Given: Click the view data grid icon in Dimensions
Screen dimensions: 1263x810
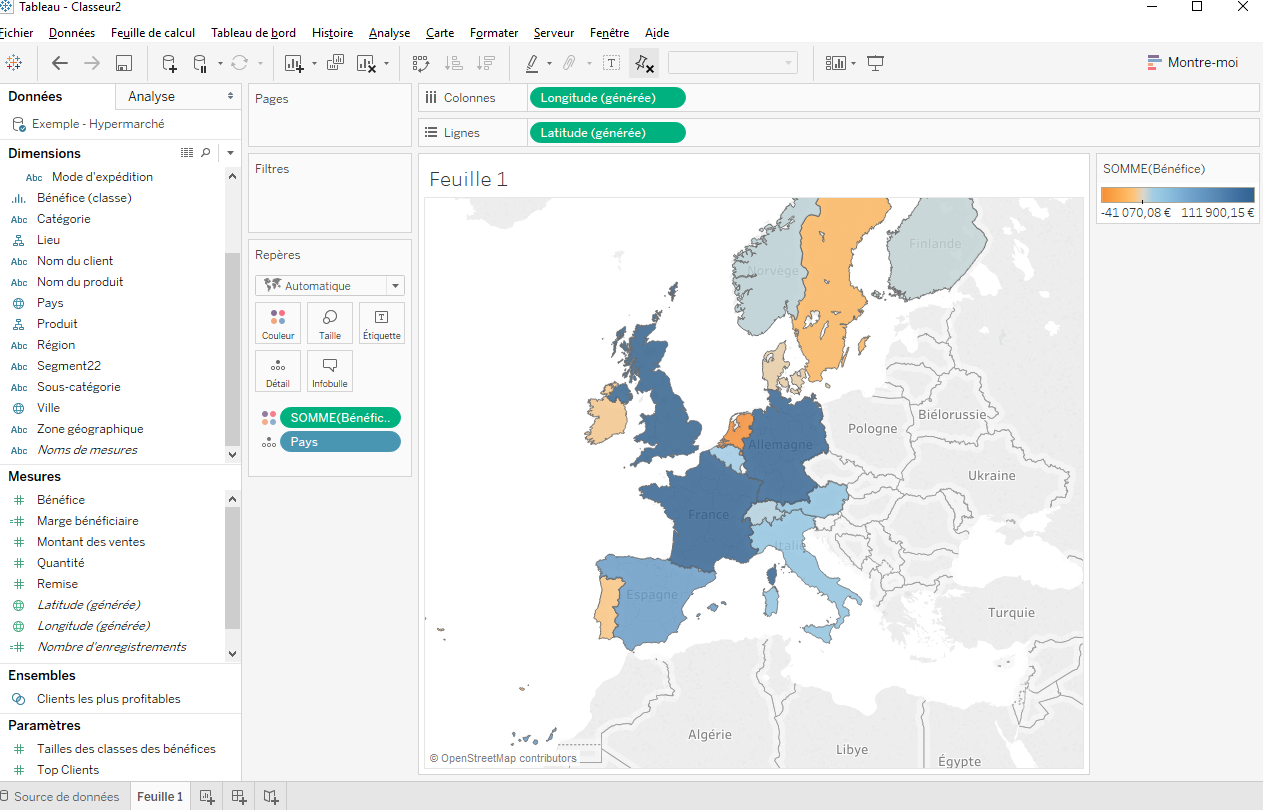Looking at the screenshot, I should click(x=187, y=153).
